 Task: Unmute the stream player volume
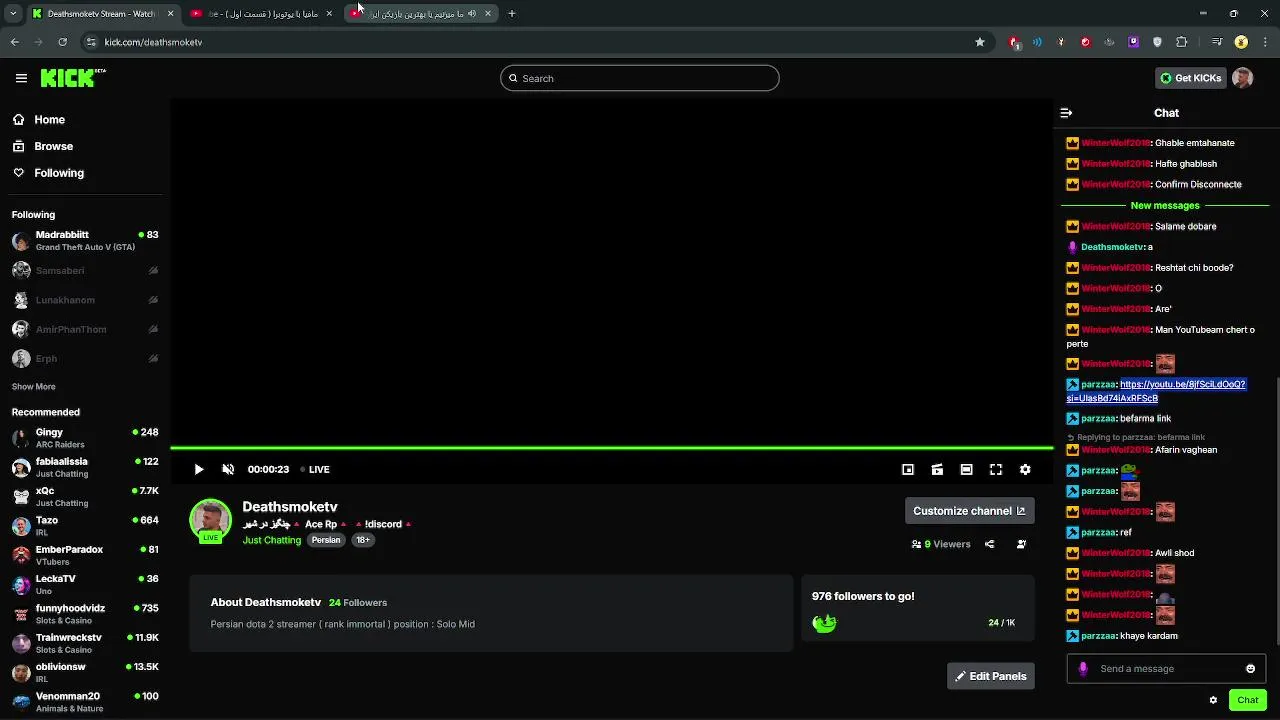[228, 469]
